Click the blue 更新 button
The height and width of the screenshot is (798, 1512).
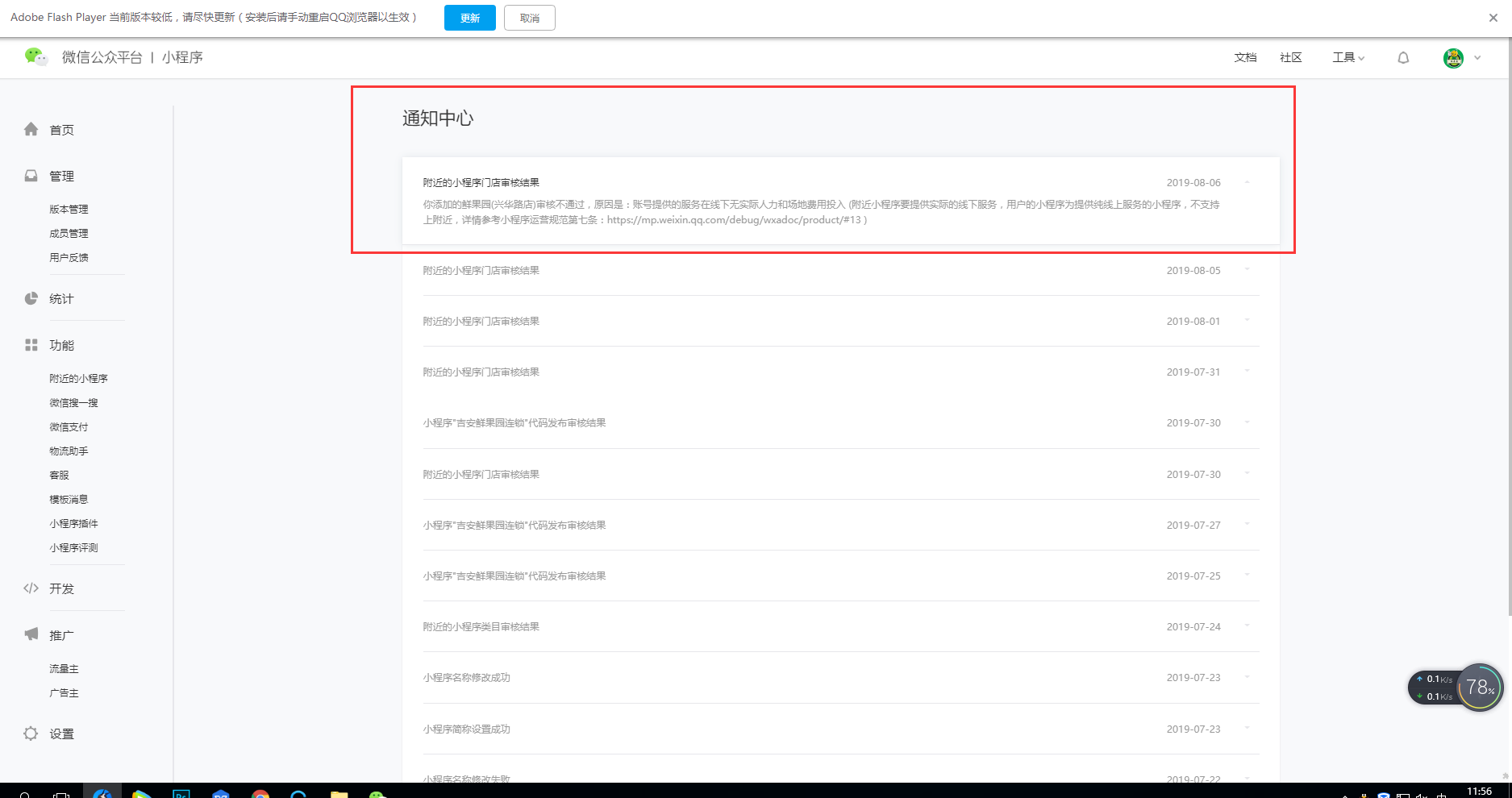pyautogui.click(x=470, y=18)
